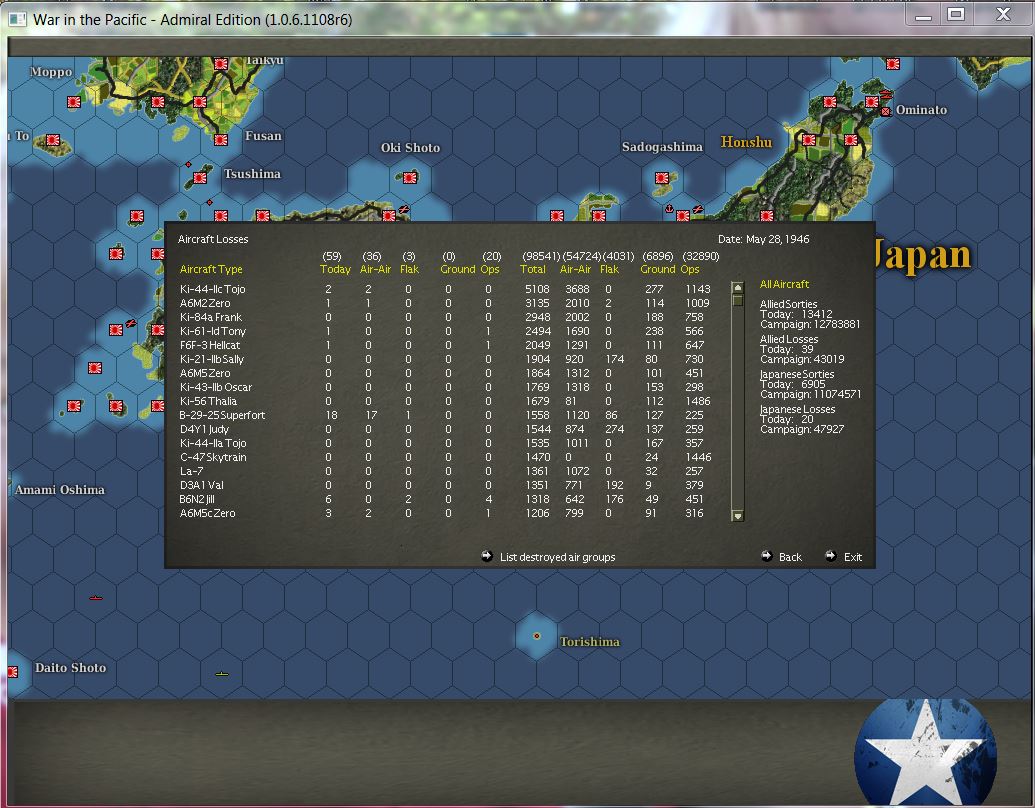This screenshot has height=808, width=1035.
Task: Select the D3A1 Val row
Action: [x=446, y=485]
